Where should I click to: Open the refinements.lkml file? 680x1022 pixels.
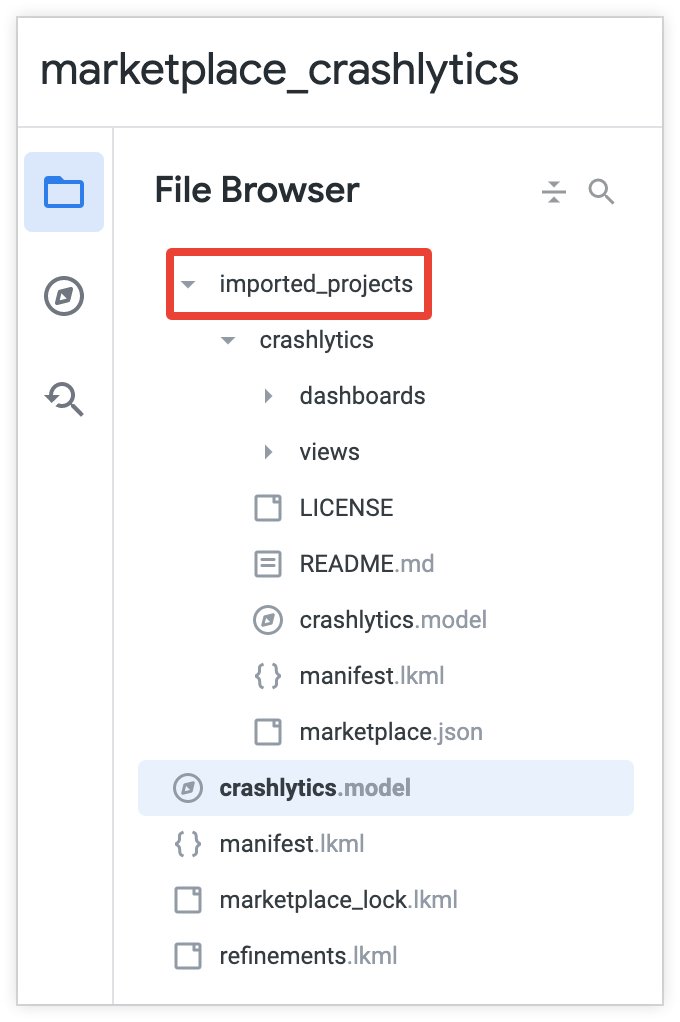pos(308,956)
